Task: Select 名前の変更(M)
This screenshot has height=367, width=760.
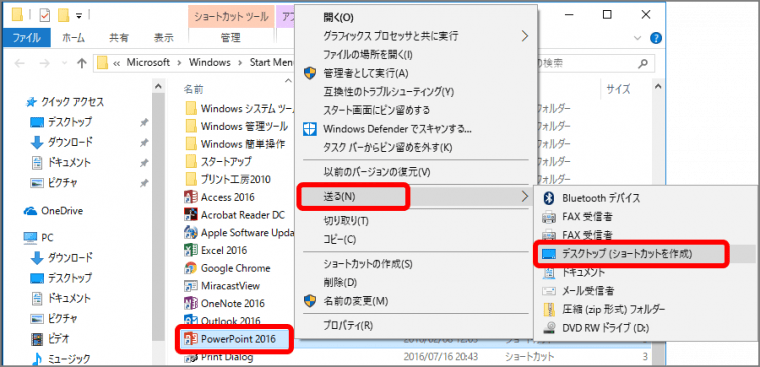Action: (x=356, y=301)
